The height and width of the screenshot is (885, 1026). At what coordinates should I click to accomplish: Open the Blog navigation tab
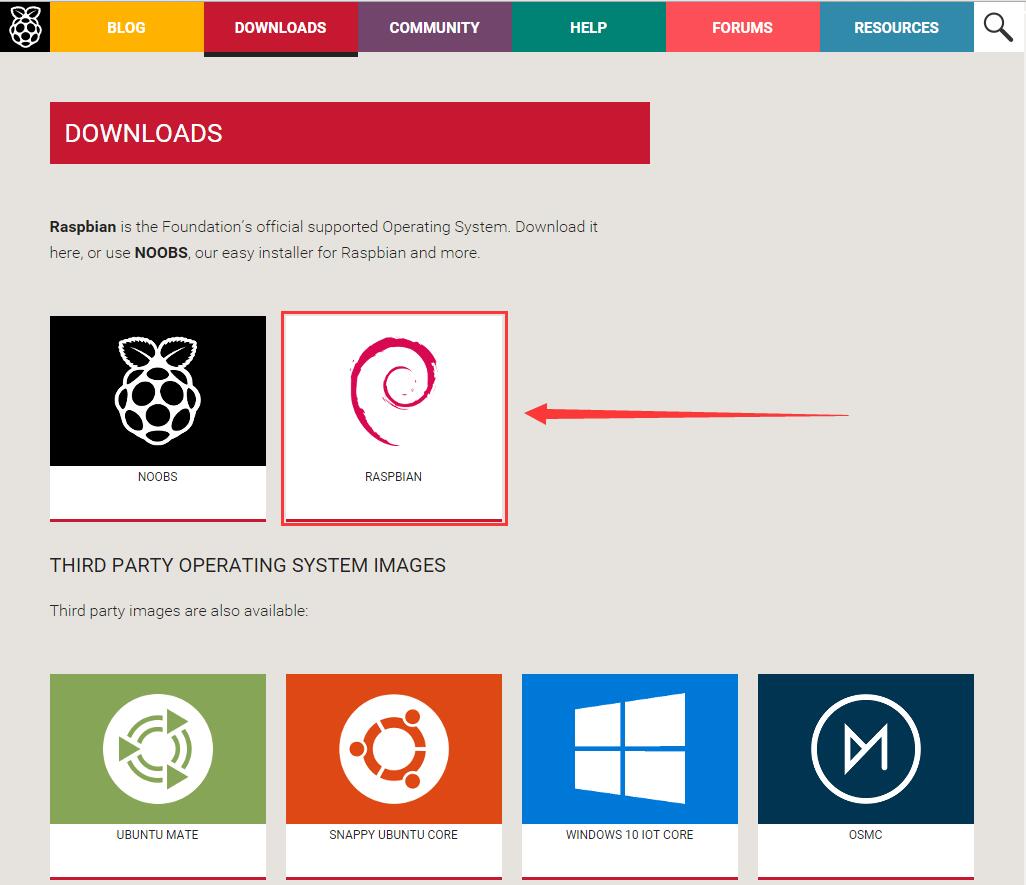[x=126, y=27]
